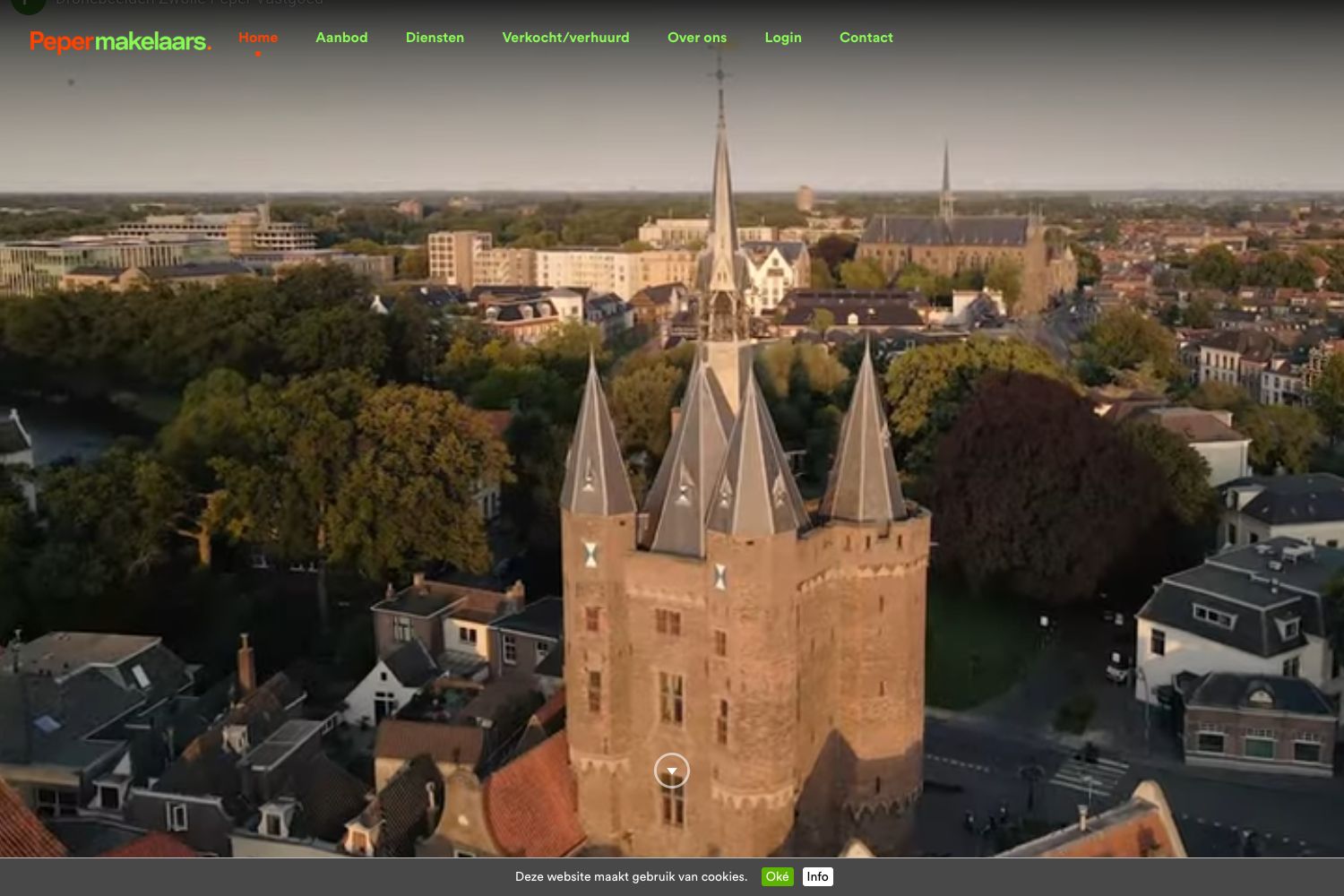Open the Home menu item
1344x896 pixels.
pyautogui.click(x=258, y=38)
